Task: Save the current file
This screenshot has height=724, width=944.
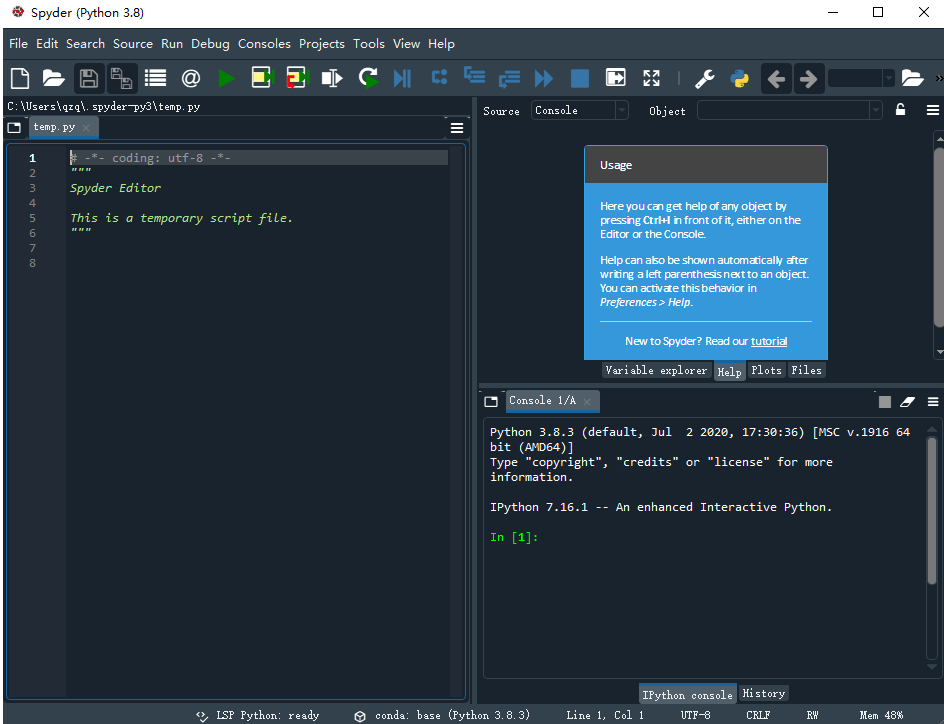Action: click(89, 78)
